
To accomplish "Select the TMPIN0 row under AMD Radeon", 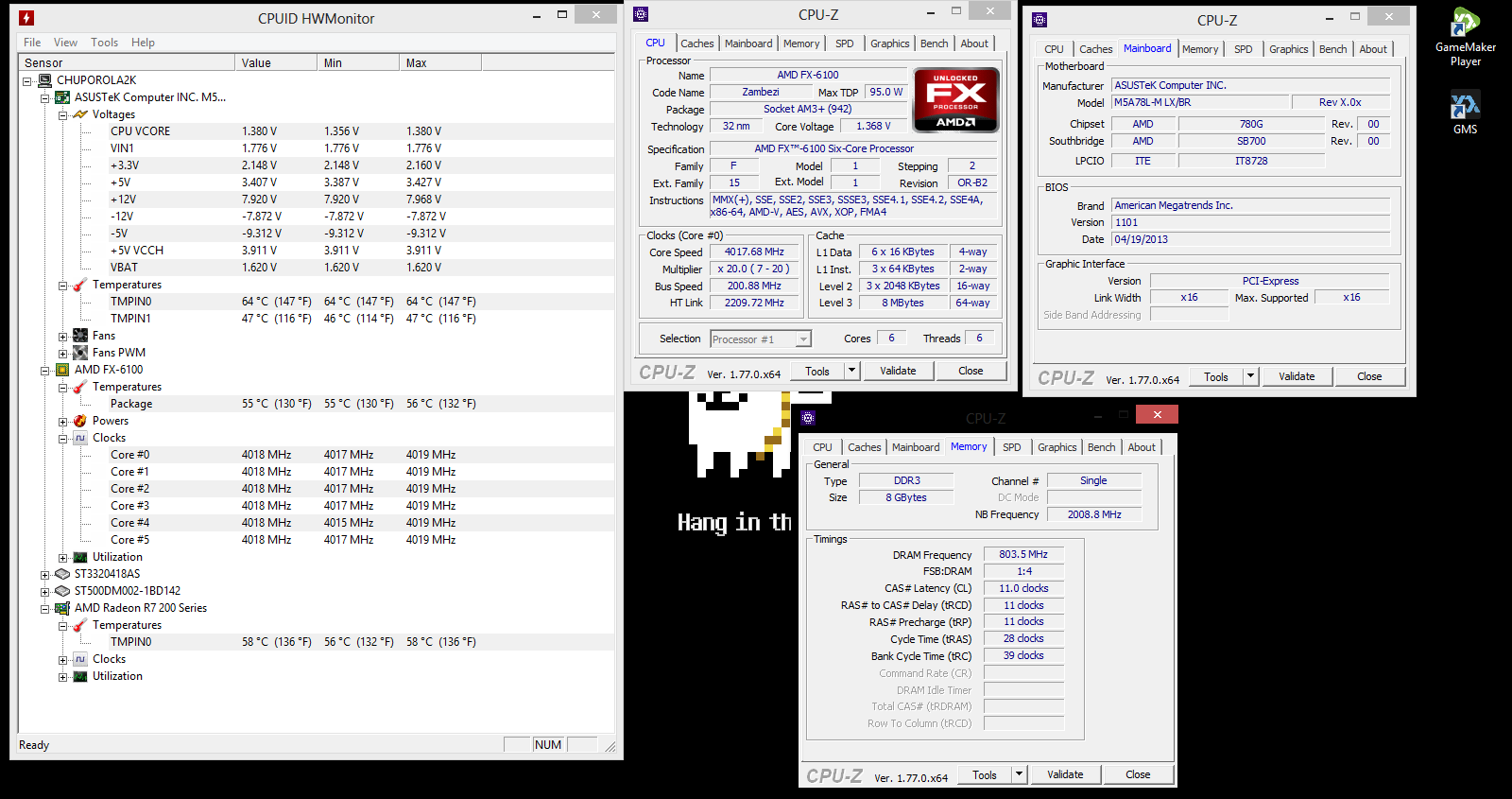I will [x=317, y=642].
